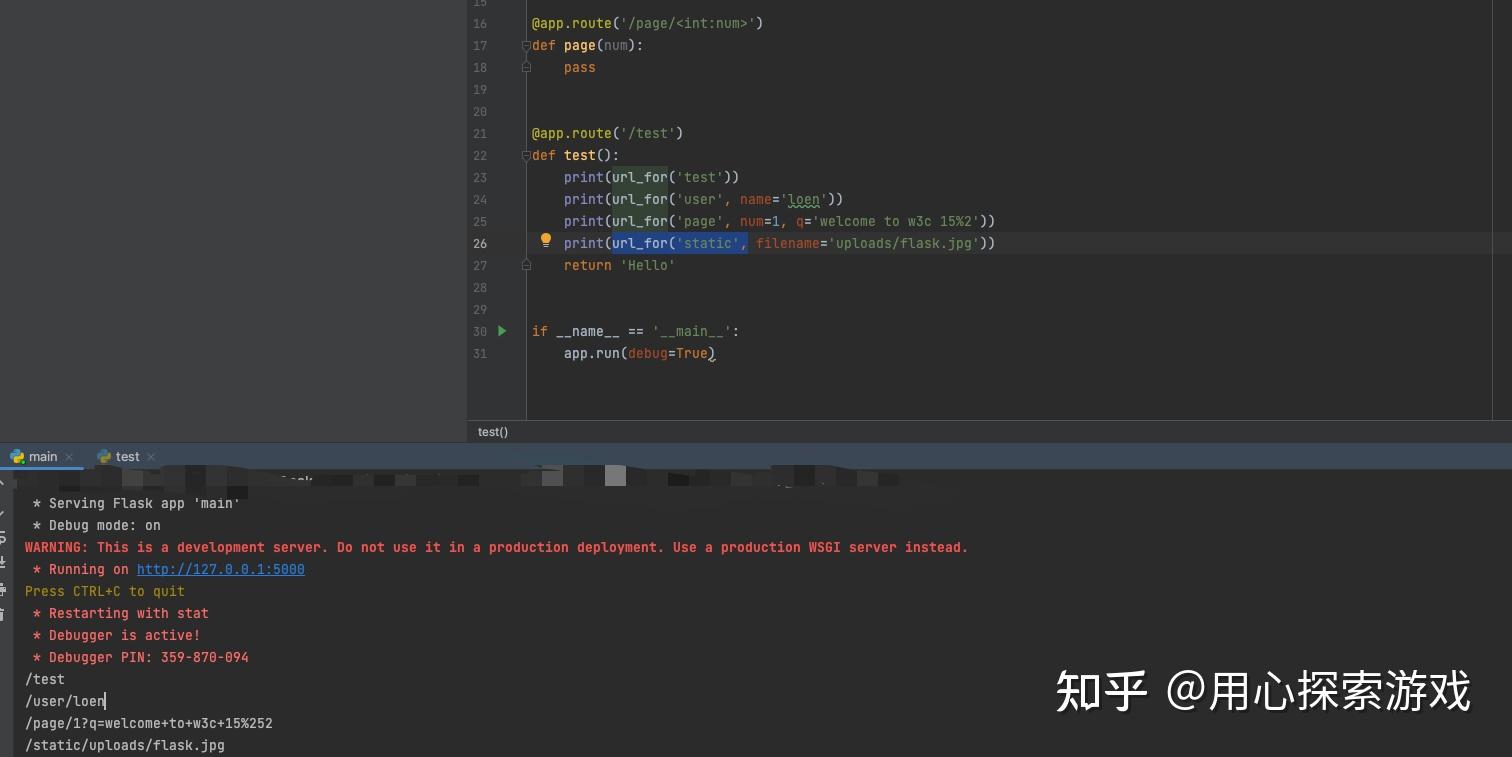
Task: Close the test tab with its x
Action: pyautogui.click(x=151, y=456)
